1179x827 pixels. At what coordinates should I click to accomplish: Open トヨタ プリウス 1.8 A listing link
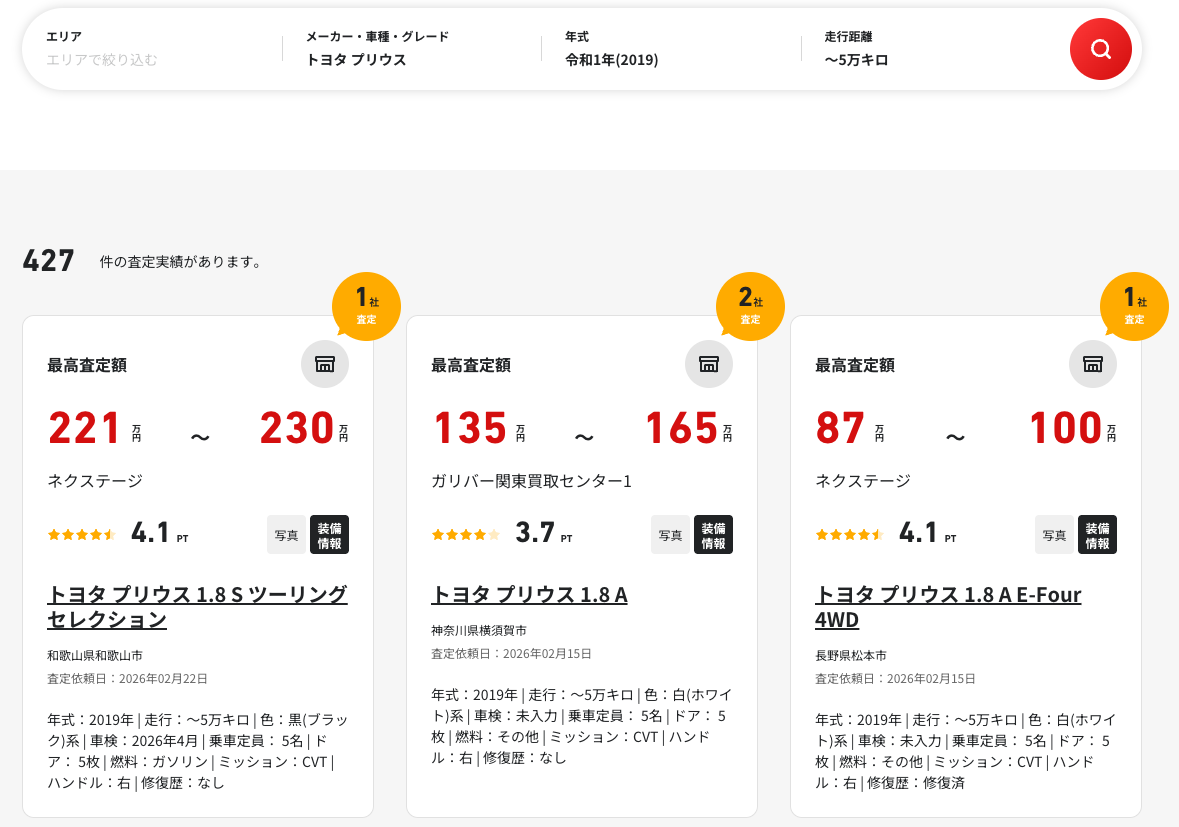[529, 595]
